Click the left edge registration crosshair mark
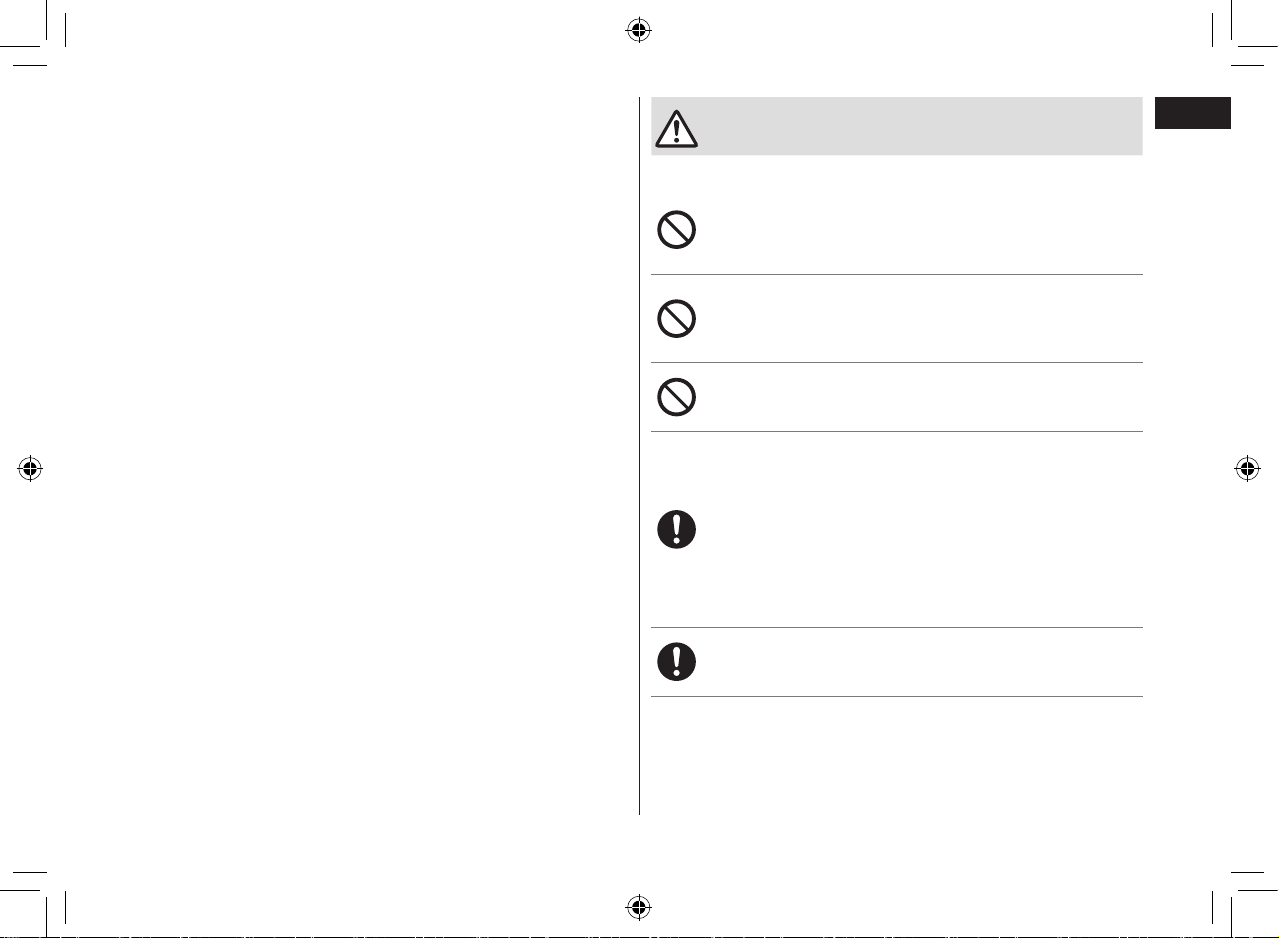Viewport: 1279px width, 938px height. point(30,469)
